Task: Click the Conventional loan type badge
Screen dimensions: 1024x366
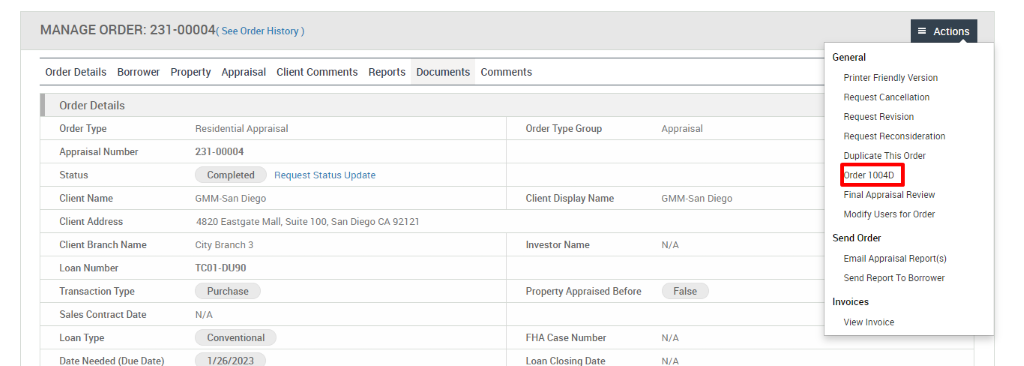Action: [236, 338]
